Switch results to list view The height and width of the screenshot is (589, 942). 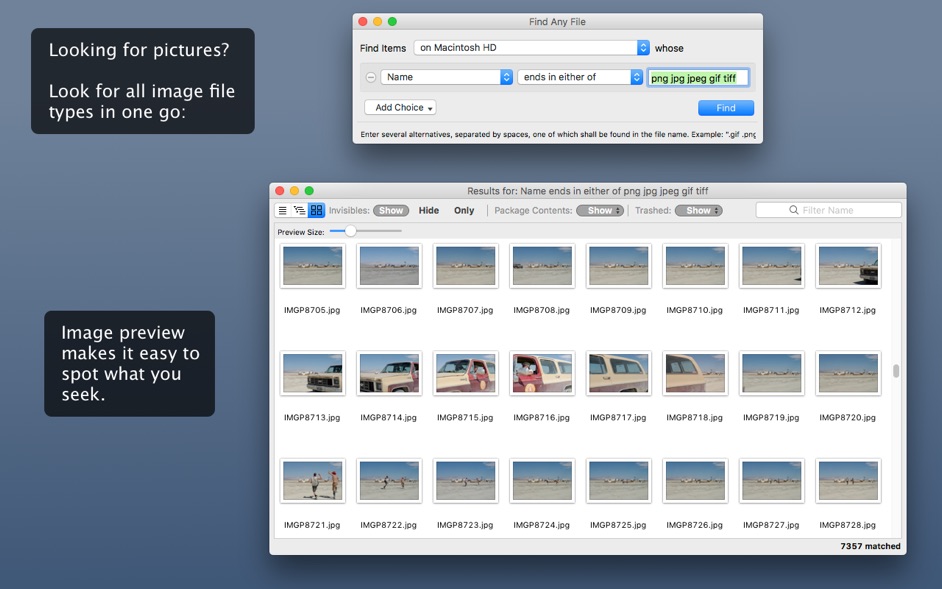click(283, 210)
